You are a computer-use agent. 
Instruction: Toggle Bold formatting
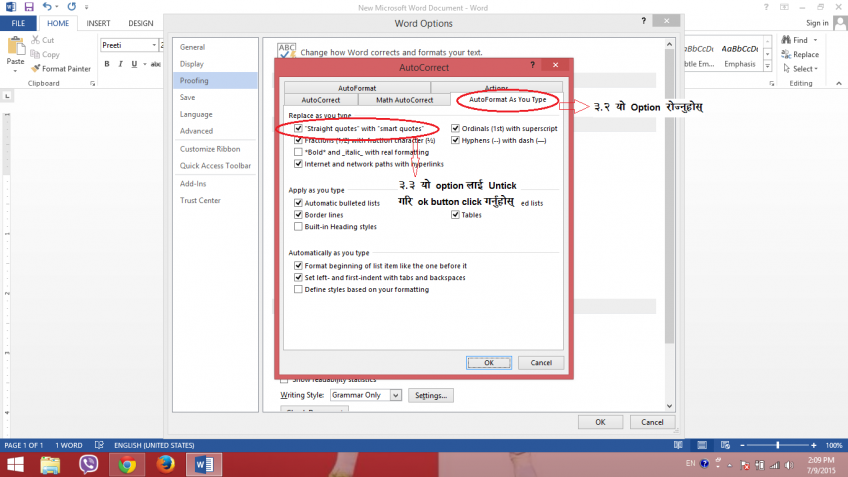[x=107, y=64]
